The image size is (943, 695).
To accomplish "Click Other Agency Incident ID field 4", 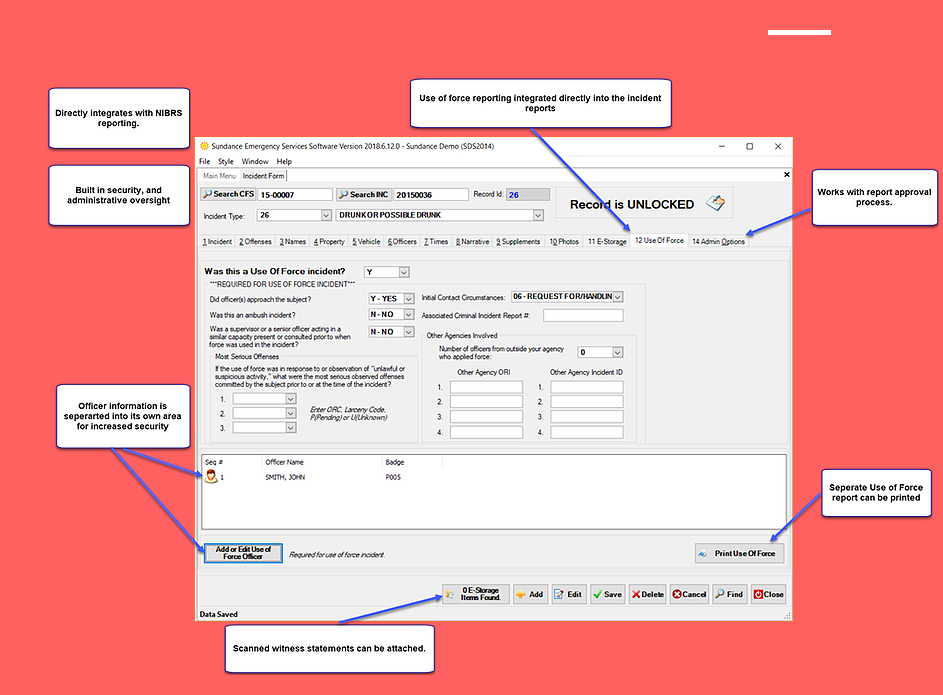I will point(586,432).
